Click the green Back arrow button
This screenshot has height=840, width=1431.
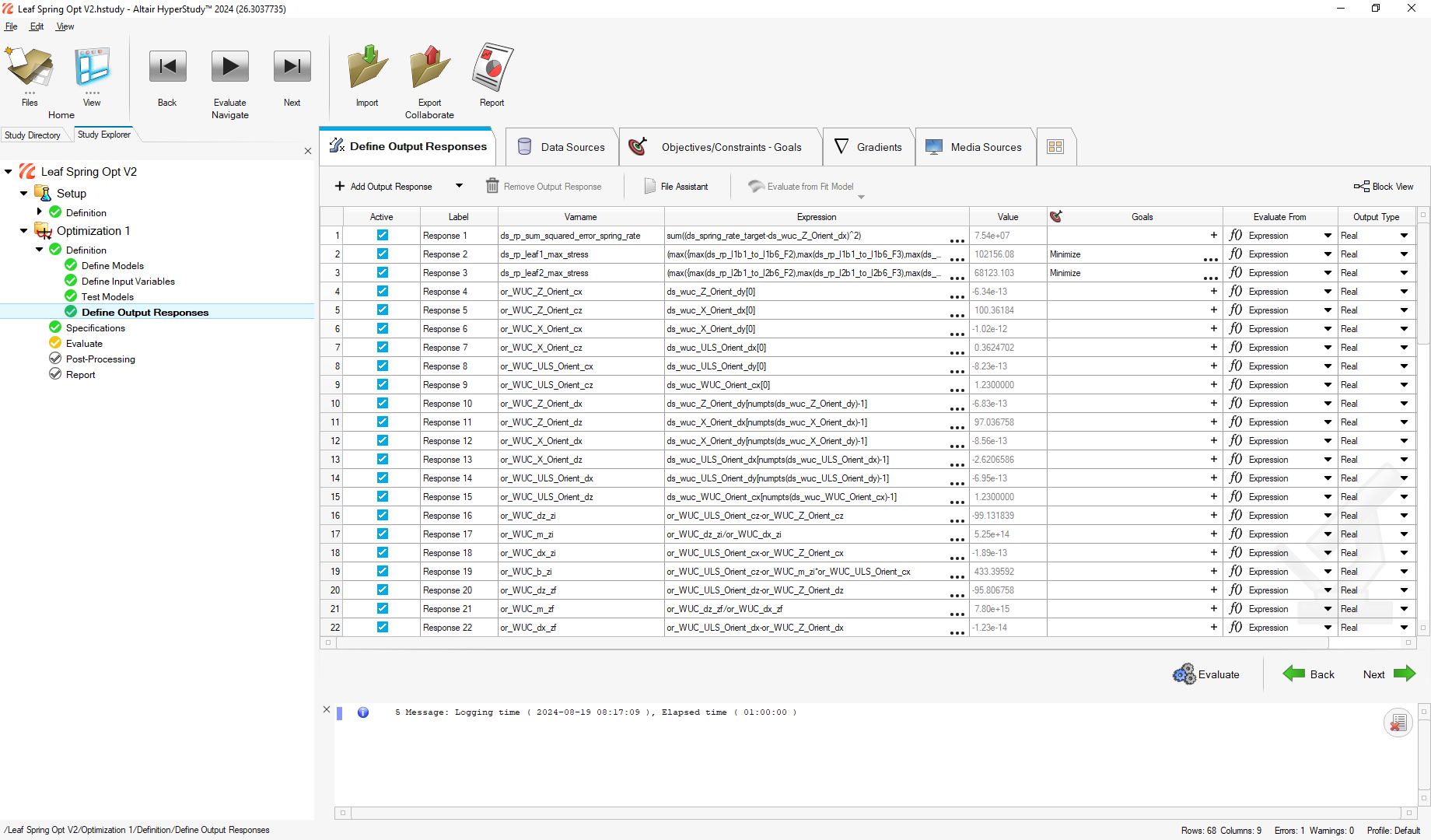click(x=1309, y=674)
